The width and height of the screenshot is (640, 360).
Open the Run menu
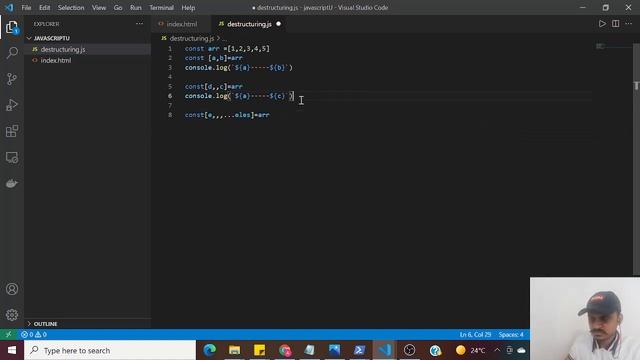[136, 7]
